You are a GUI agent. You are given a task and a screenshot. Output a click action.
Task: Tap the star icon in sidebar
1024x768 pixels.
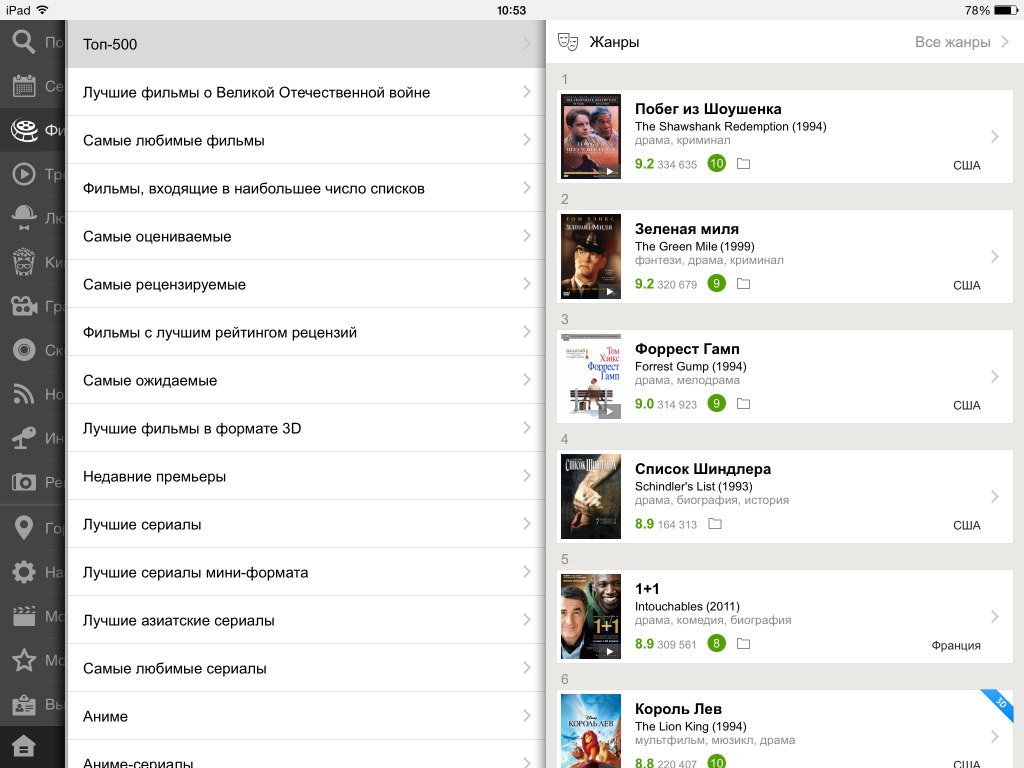coord(23,660)
